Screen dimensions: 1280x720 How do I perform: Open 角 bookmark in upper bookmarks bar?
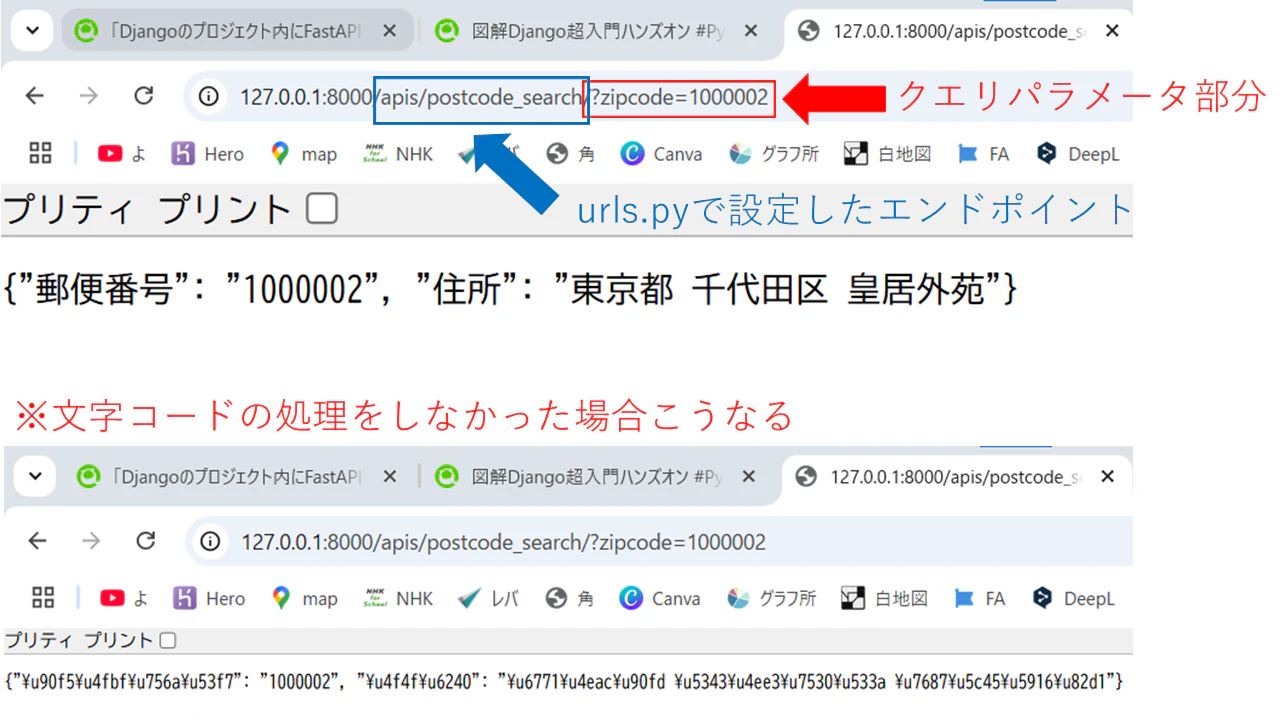point(571,154)
